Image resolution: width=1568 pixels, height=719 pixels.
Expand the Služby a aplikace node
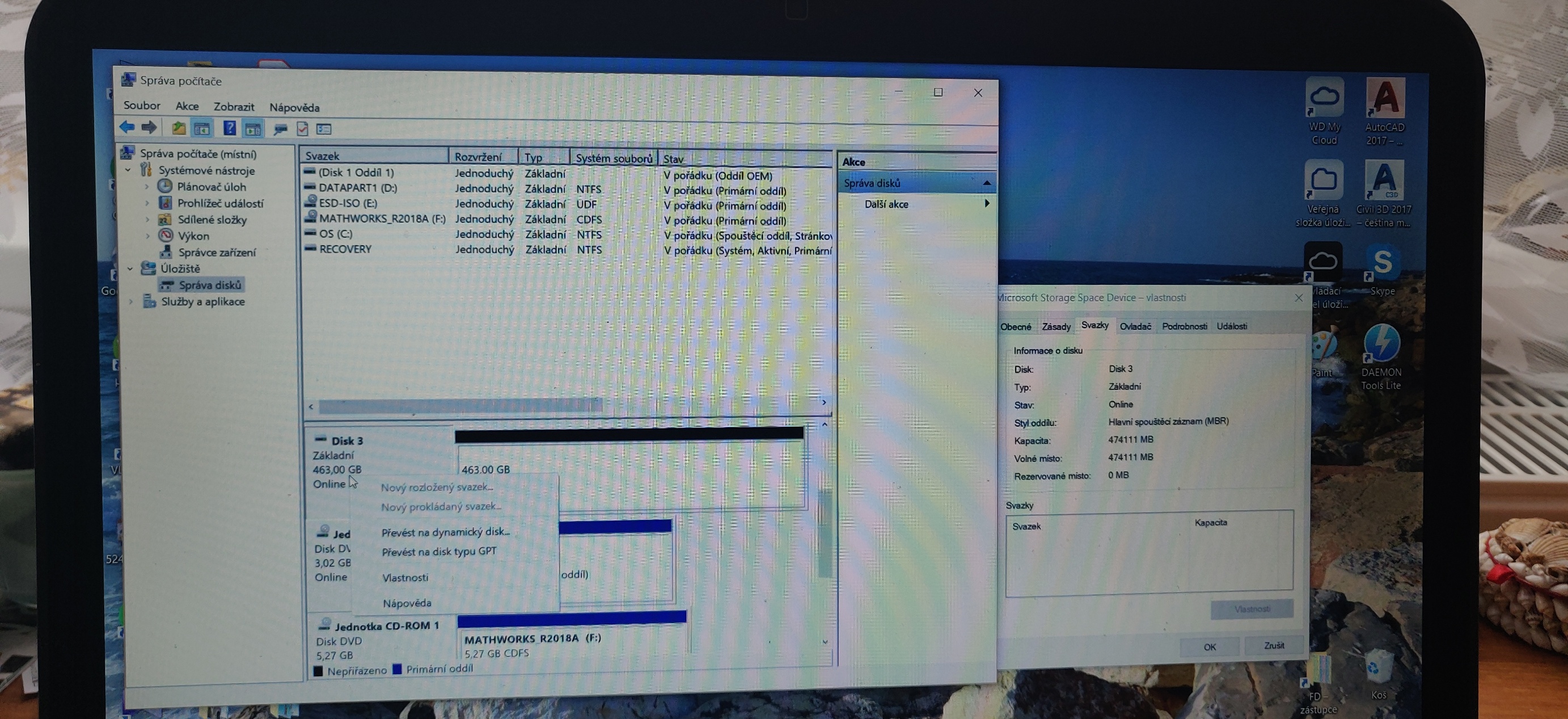pos(131,301)
